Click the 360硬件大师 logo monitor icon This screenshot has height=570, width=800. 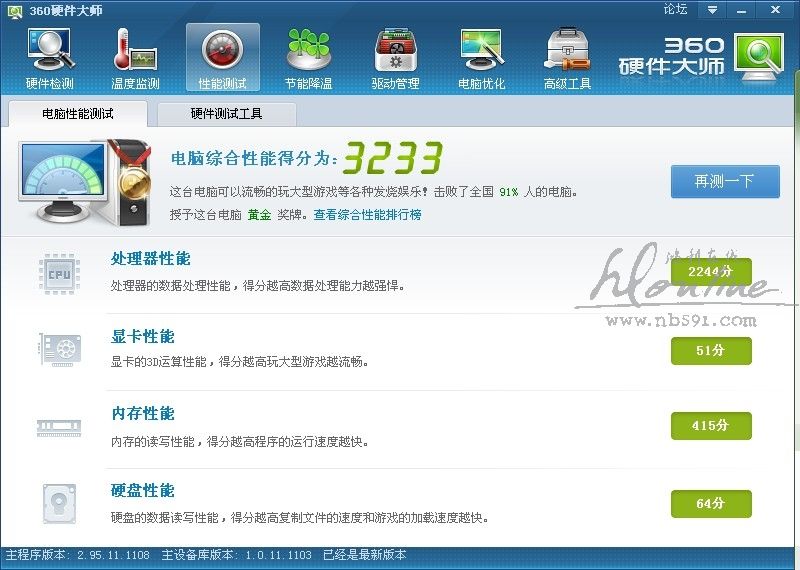pos(759,56)
